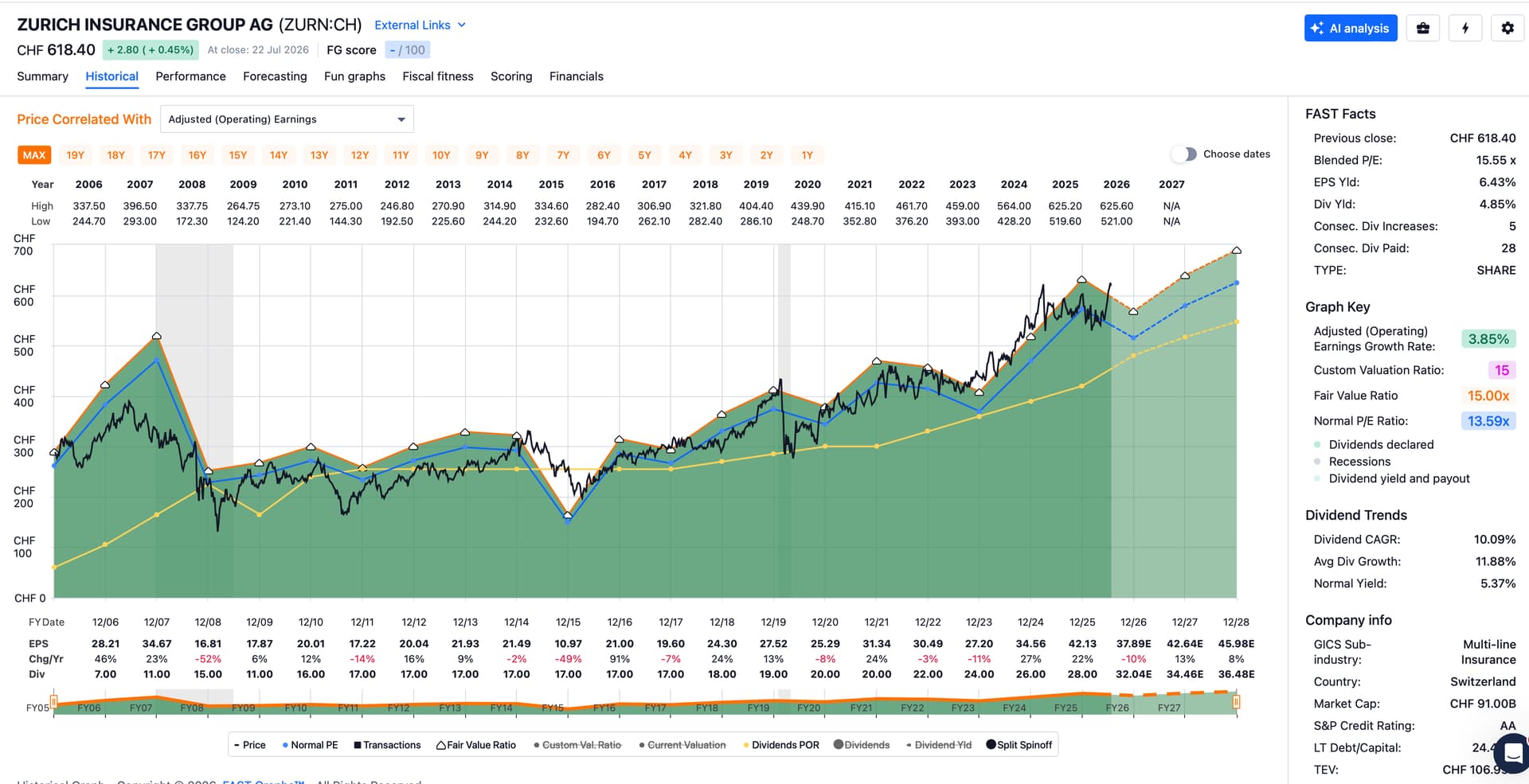View the Financials tab

pyautogui.click(x=577, y=76)
